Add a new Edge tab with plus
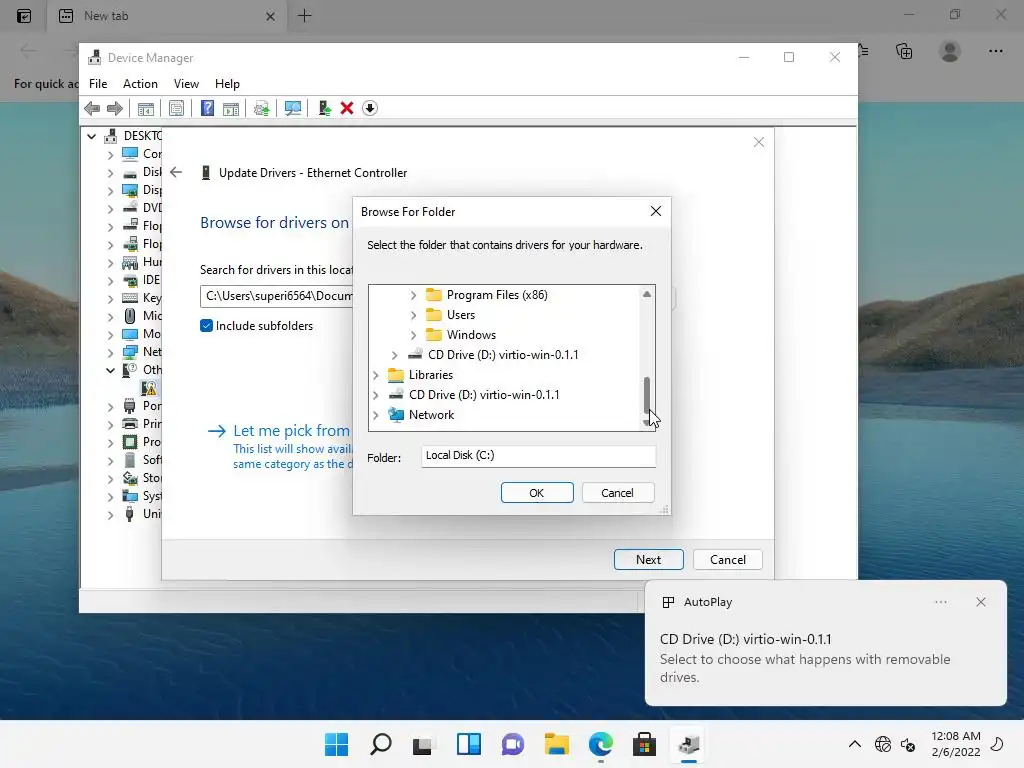This screenshot has height=768, width=1024. [x=304, y=16]
